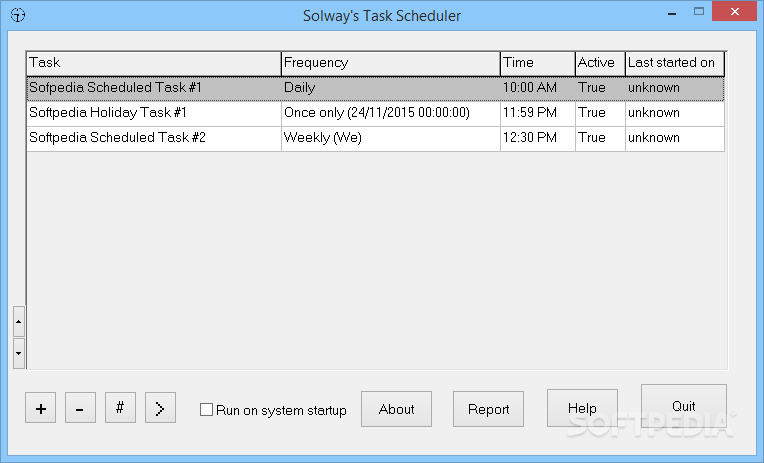Click True in the Daily task row

click(x=600, y=88)
